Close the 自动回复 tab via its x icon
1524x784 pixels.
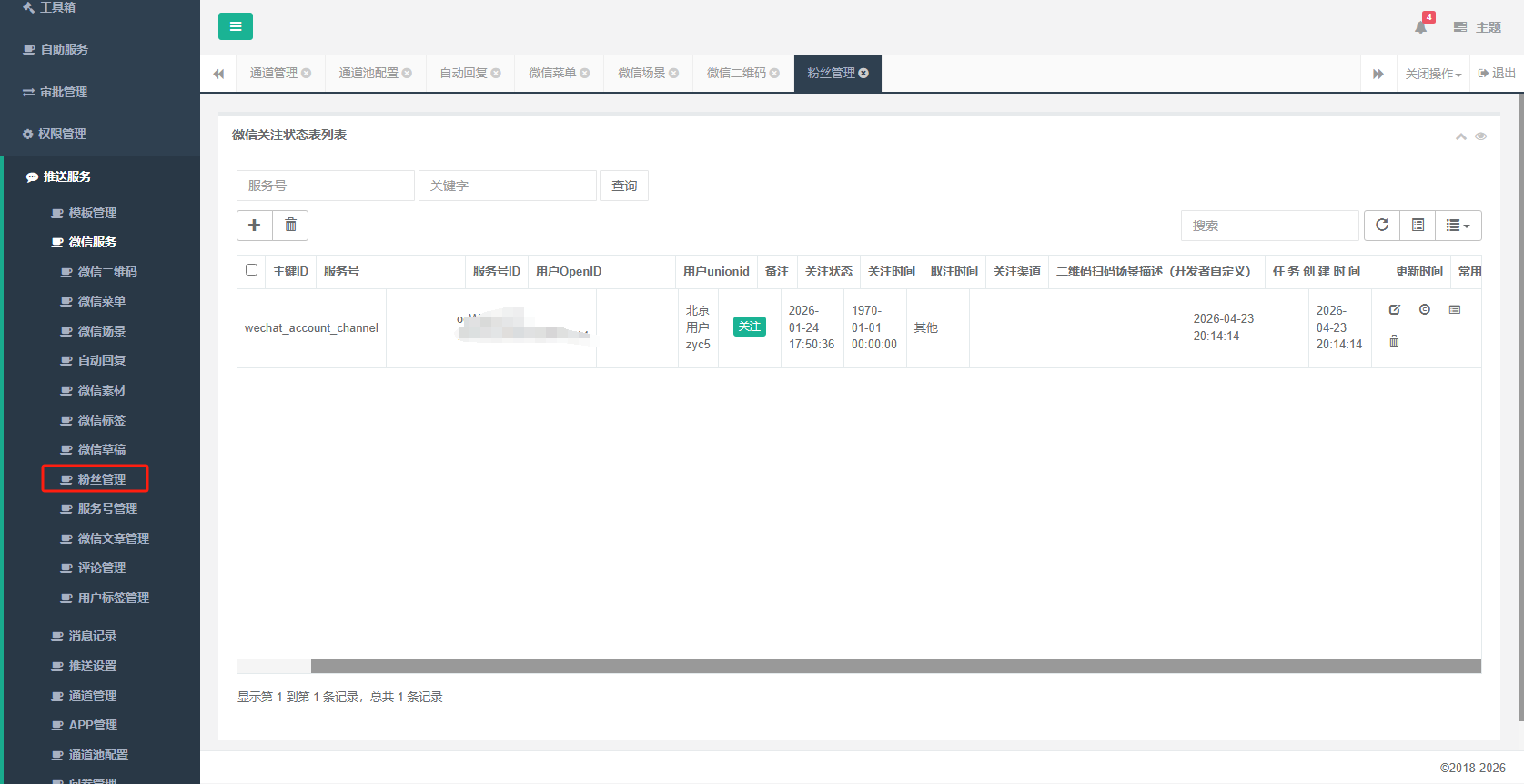(x=496, y=74)
